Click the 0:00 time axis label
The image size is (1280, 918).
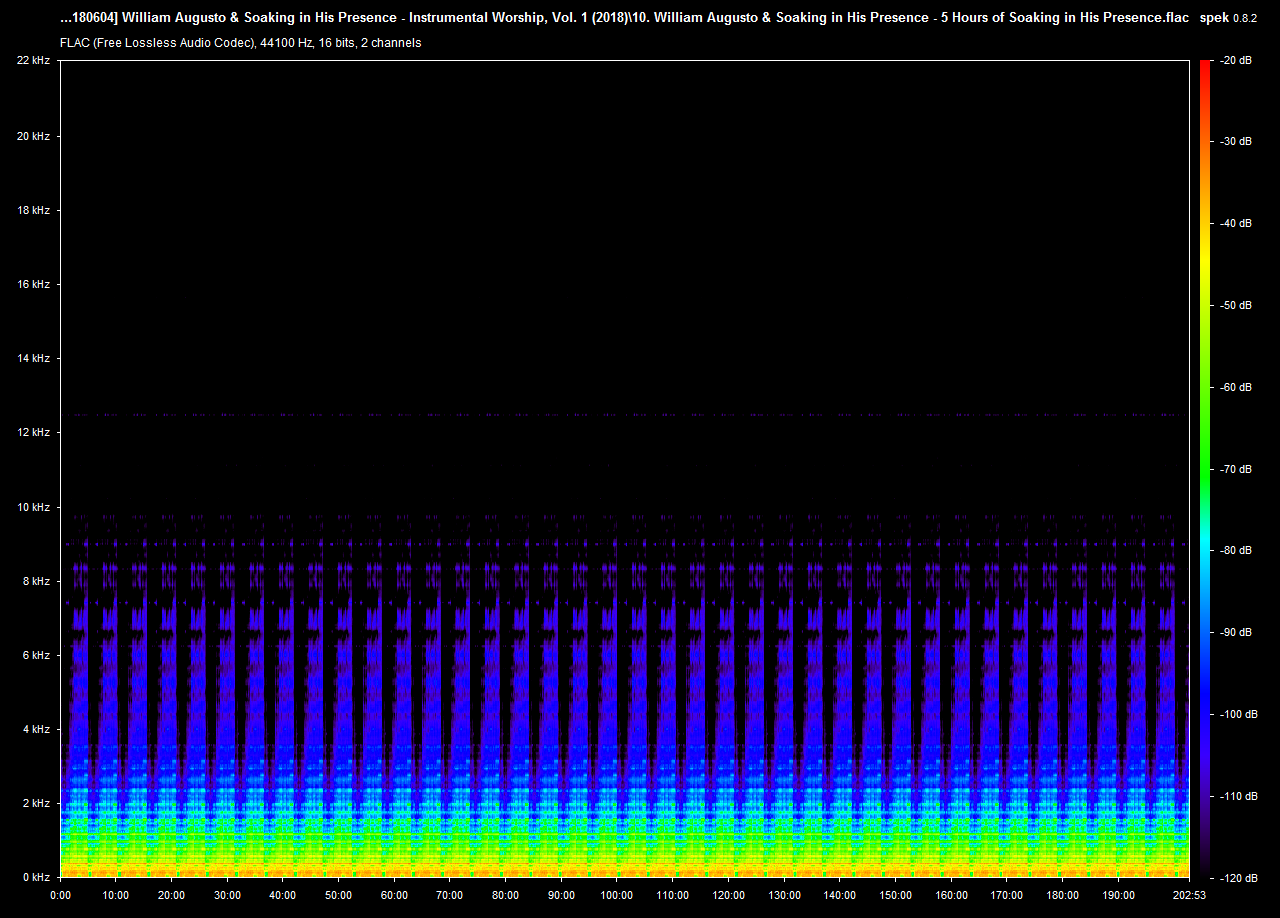click(x=60, y=895)
